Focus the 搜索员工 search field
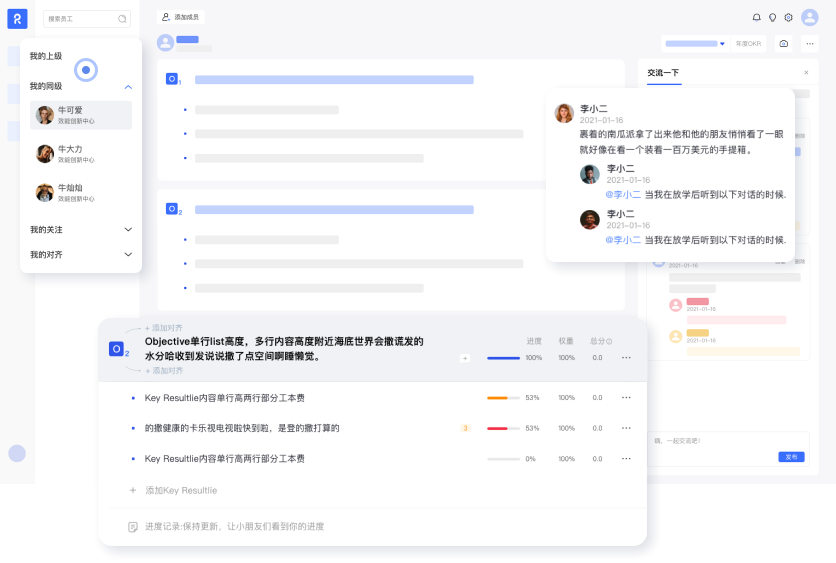The image size is (836, 563). [87, 19]
